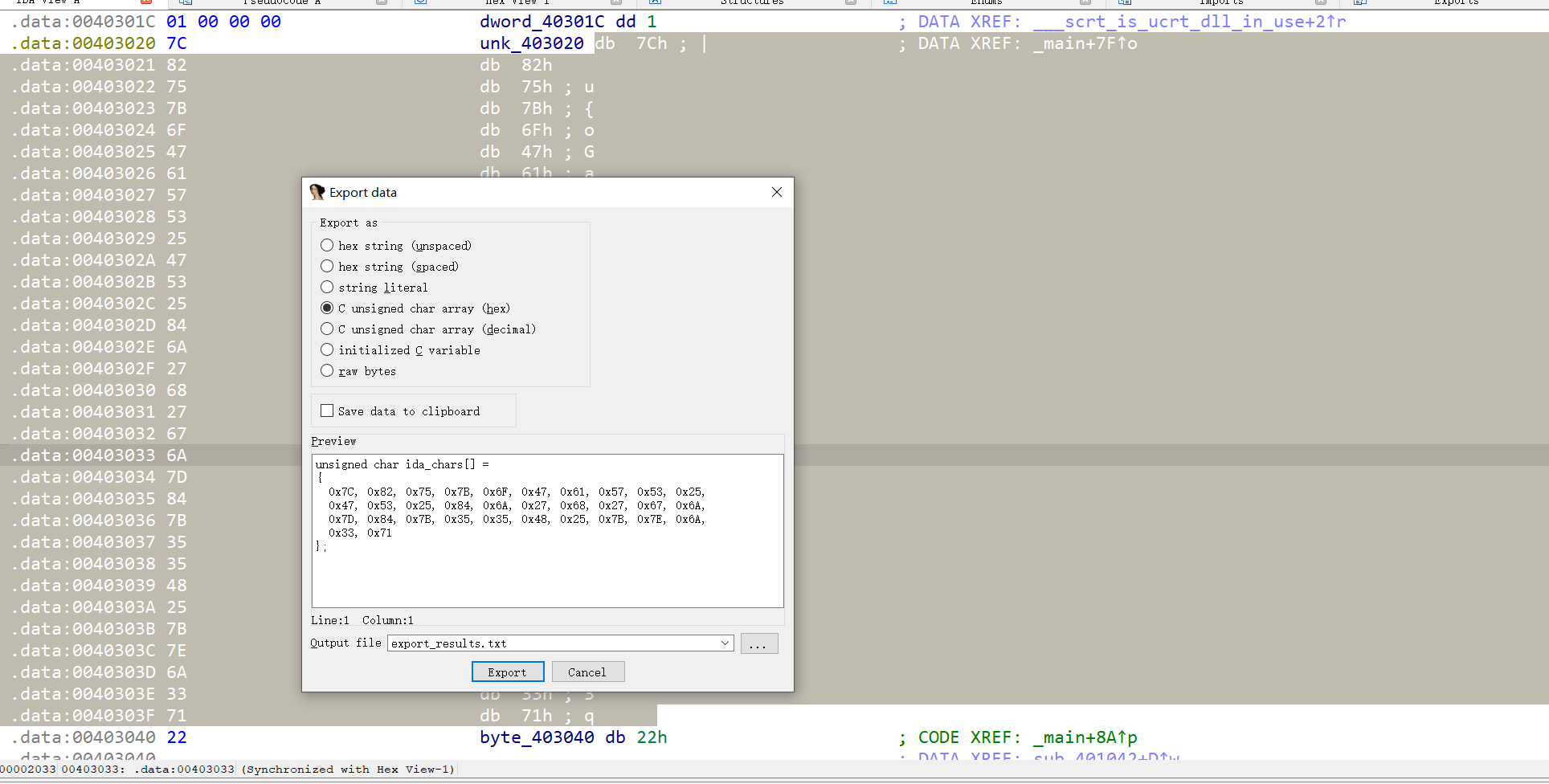Cancel the Export data dialog

tap(588, 672)
